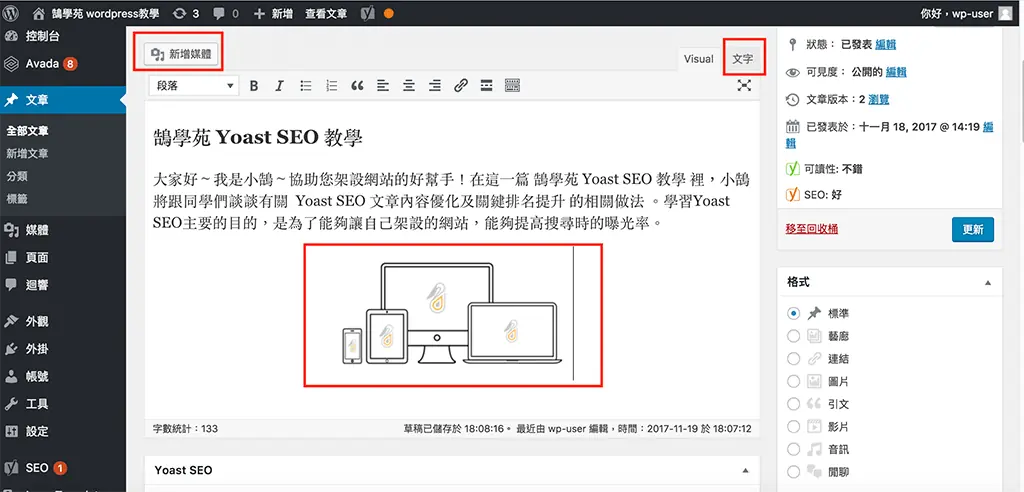Insert a bulleted list
1024x492 pixels.
306,86
